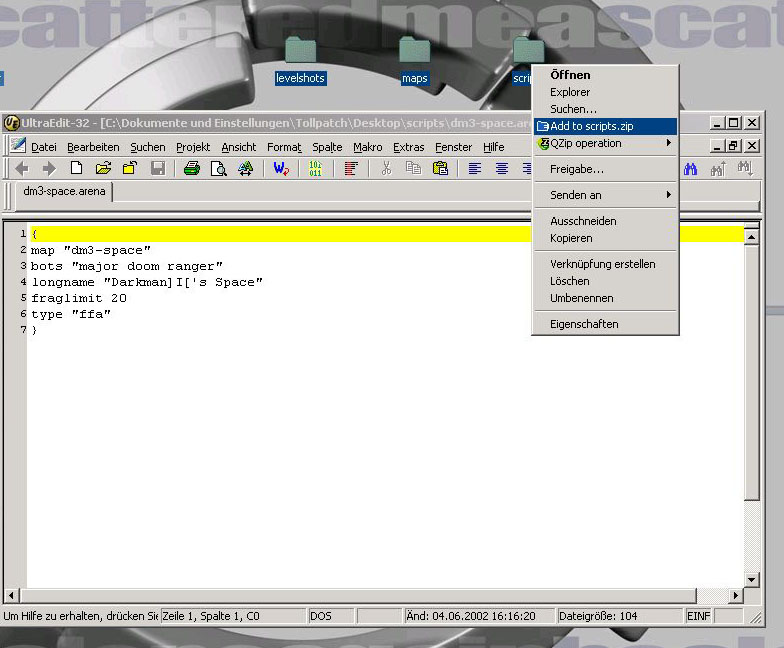The width and height of the screenshot is (784, 648).
Task: Select the dm3-space.arena file tab
Action: 64,192
